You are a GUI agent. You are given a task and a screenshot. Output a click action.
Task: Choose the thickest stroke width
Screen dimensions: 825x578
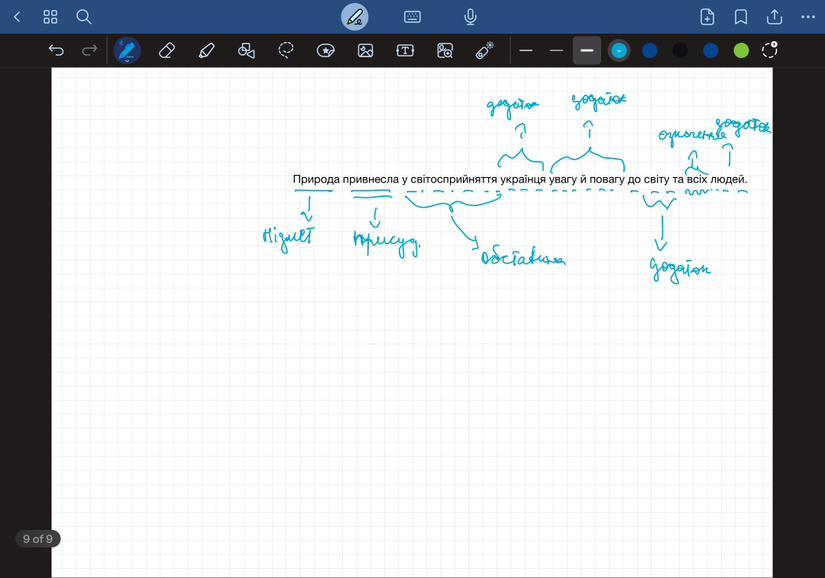[x=587, y=50]
